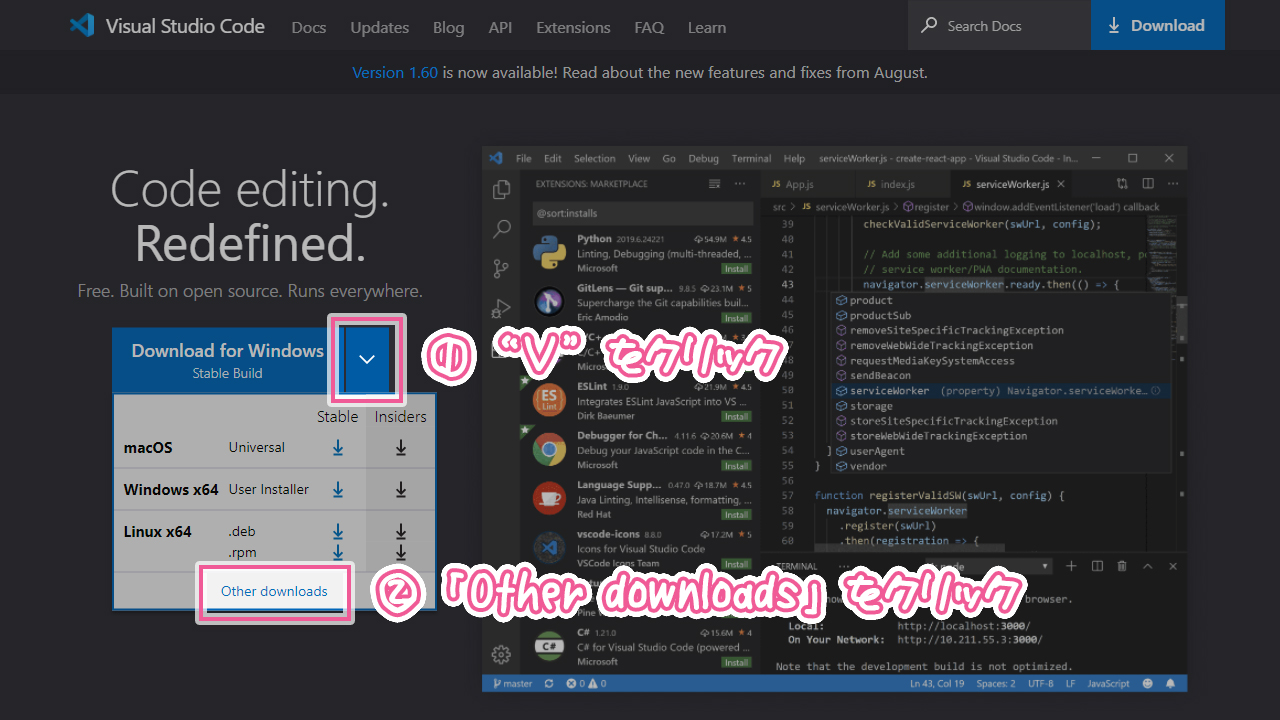Image resolution: width=1280 pixels, height=720 pixels.
Task: Click Download for Windows Stable Build
Action: tap(226, 360)
